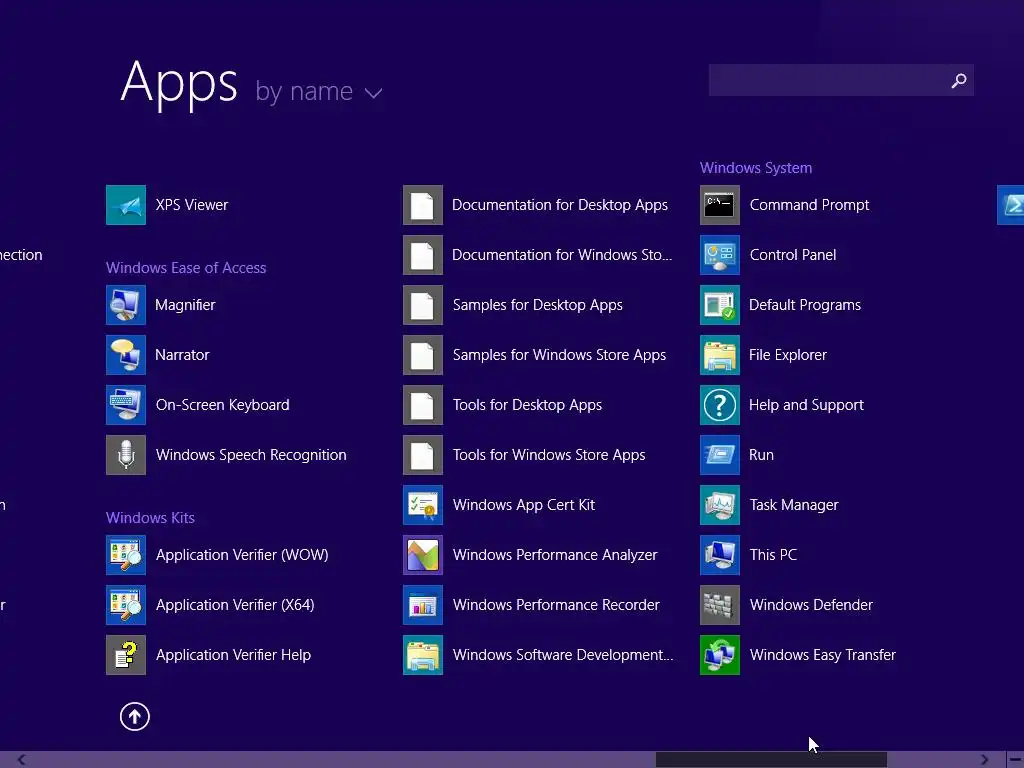Click the scrollbar right arrow
The image size is (1024, 768).
click(984, 760)
